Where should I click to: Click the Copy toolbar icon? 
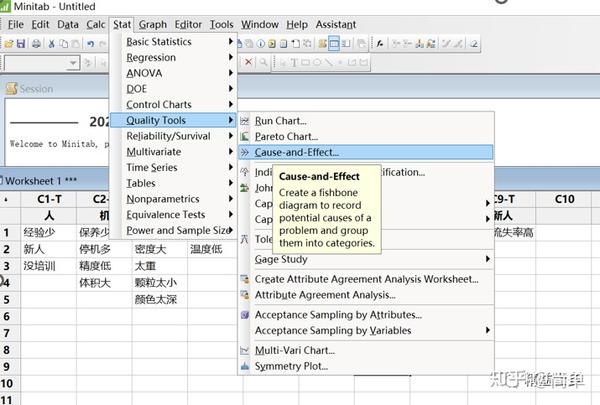click(64, 44)
